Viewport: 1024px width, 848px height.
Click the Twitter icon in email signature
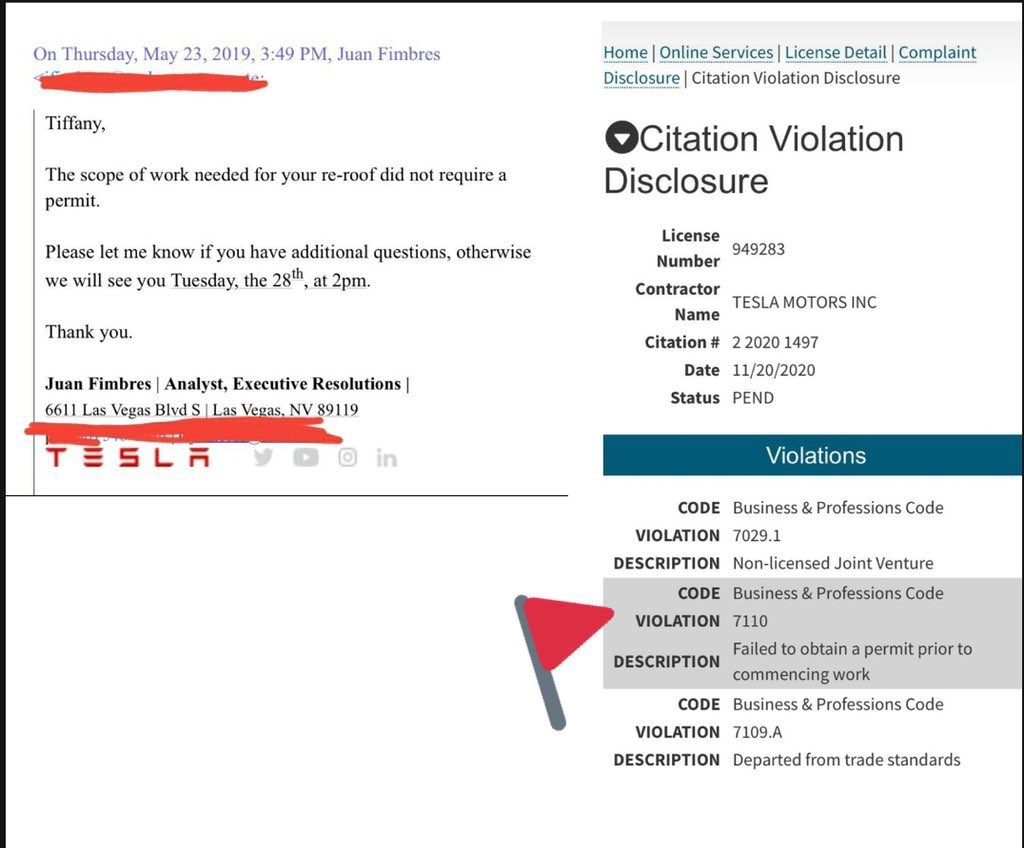click(x=263, y=457)
